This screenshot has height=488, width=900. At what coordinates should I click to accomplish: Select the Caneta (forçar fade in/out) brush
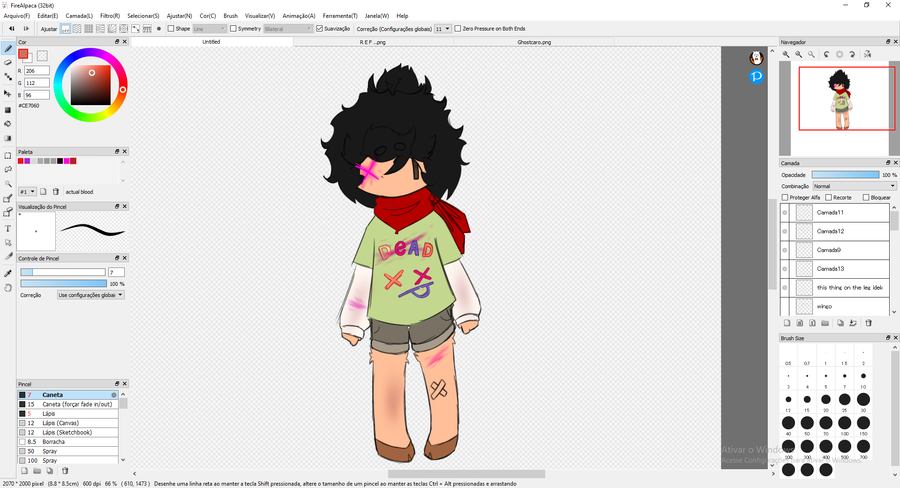click(68, 404)
